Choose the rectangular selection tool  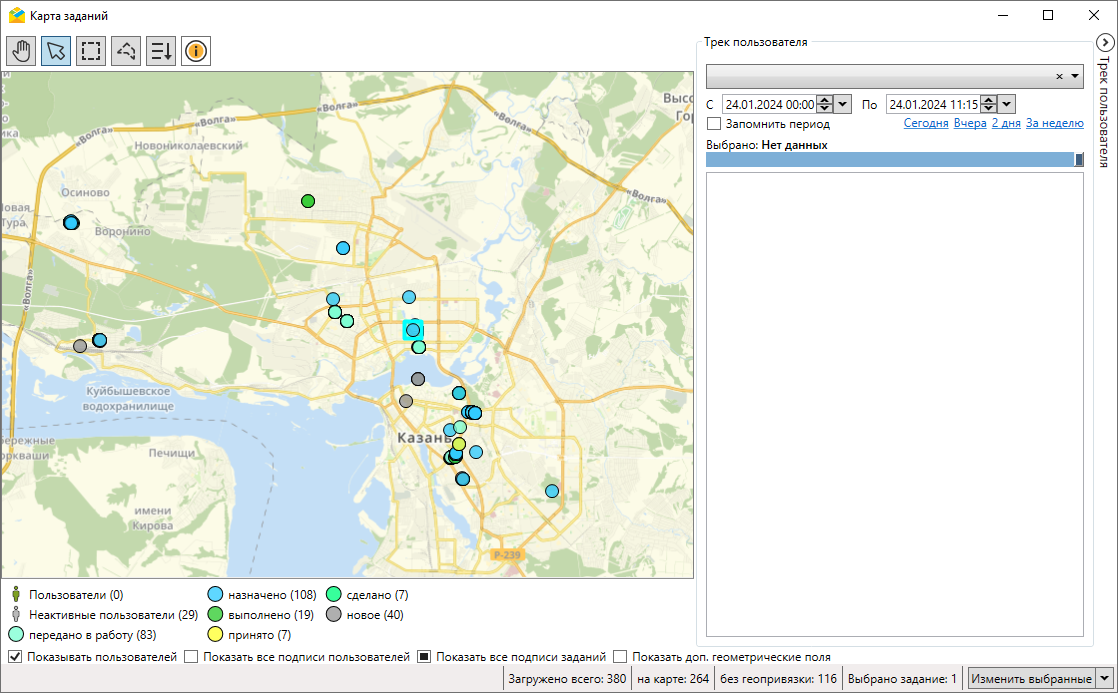tap(91, 51)
